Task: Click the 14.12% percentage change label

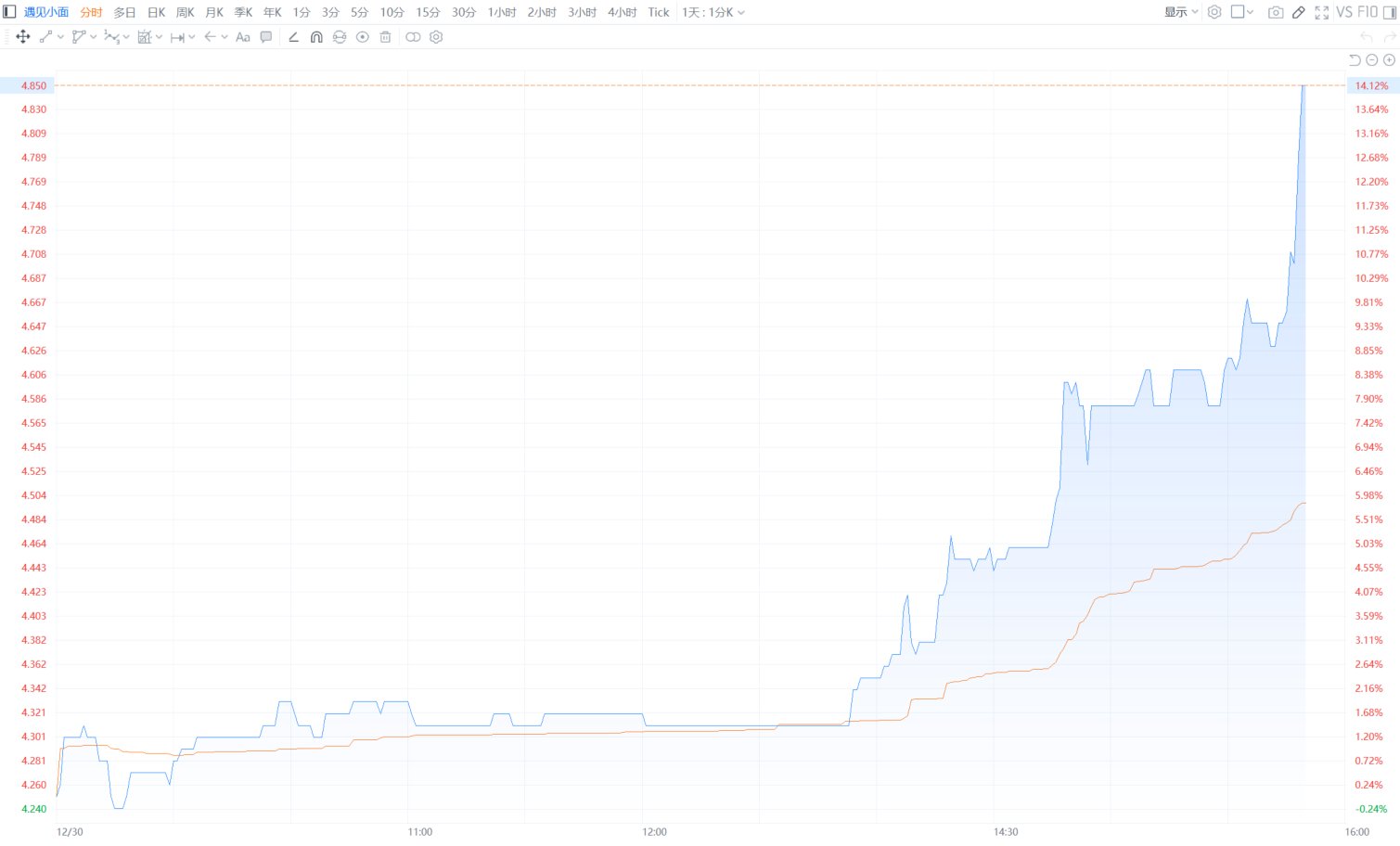Action: (x=1372, y=85)
